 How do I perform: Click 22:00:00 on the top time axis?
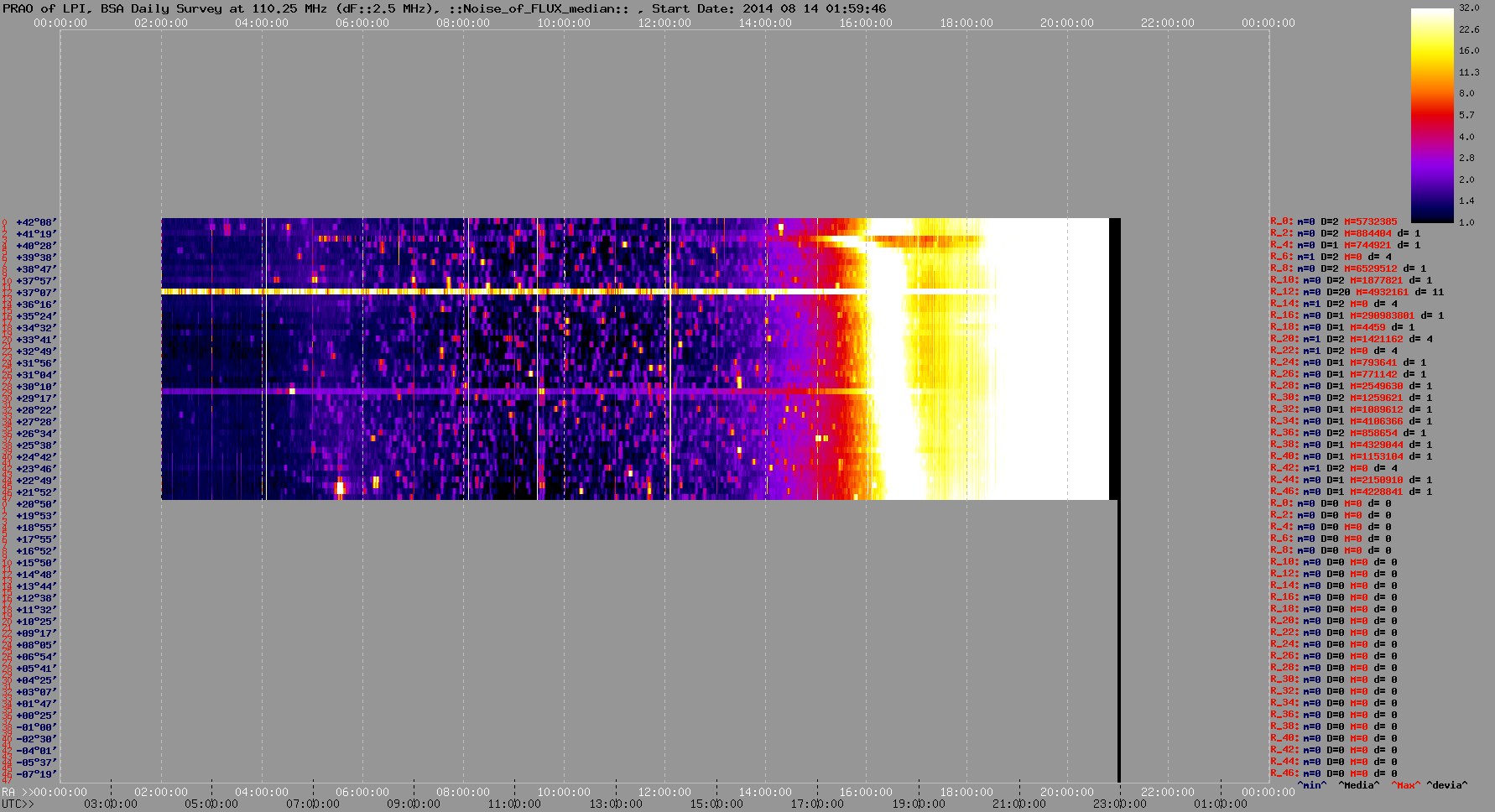click(x=1168, y=23)
